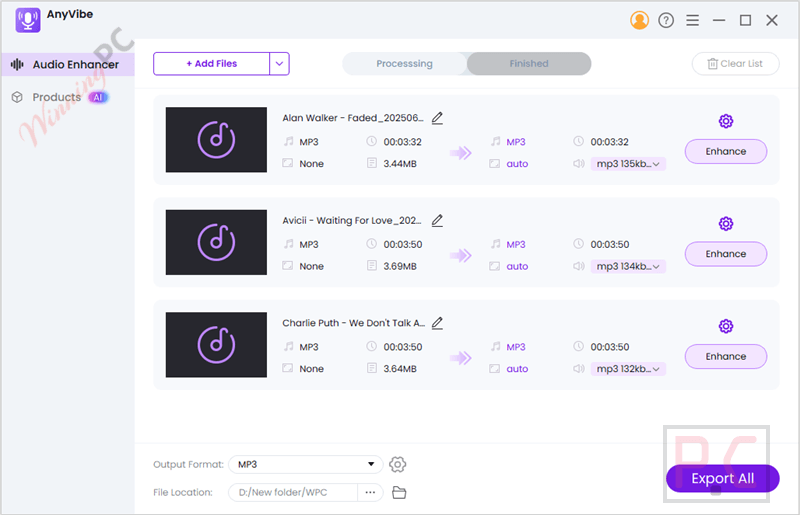Screen dimensions: 800x515
Task: Click the Avicii track thumbnail
Action: tap(216, 242)
